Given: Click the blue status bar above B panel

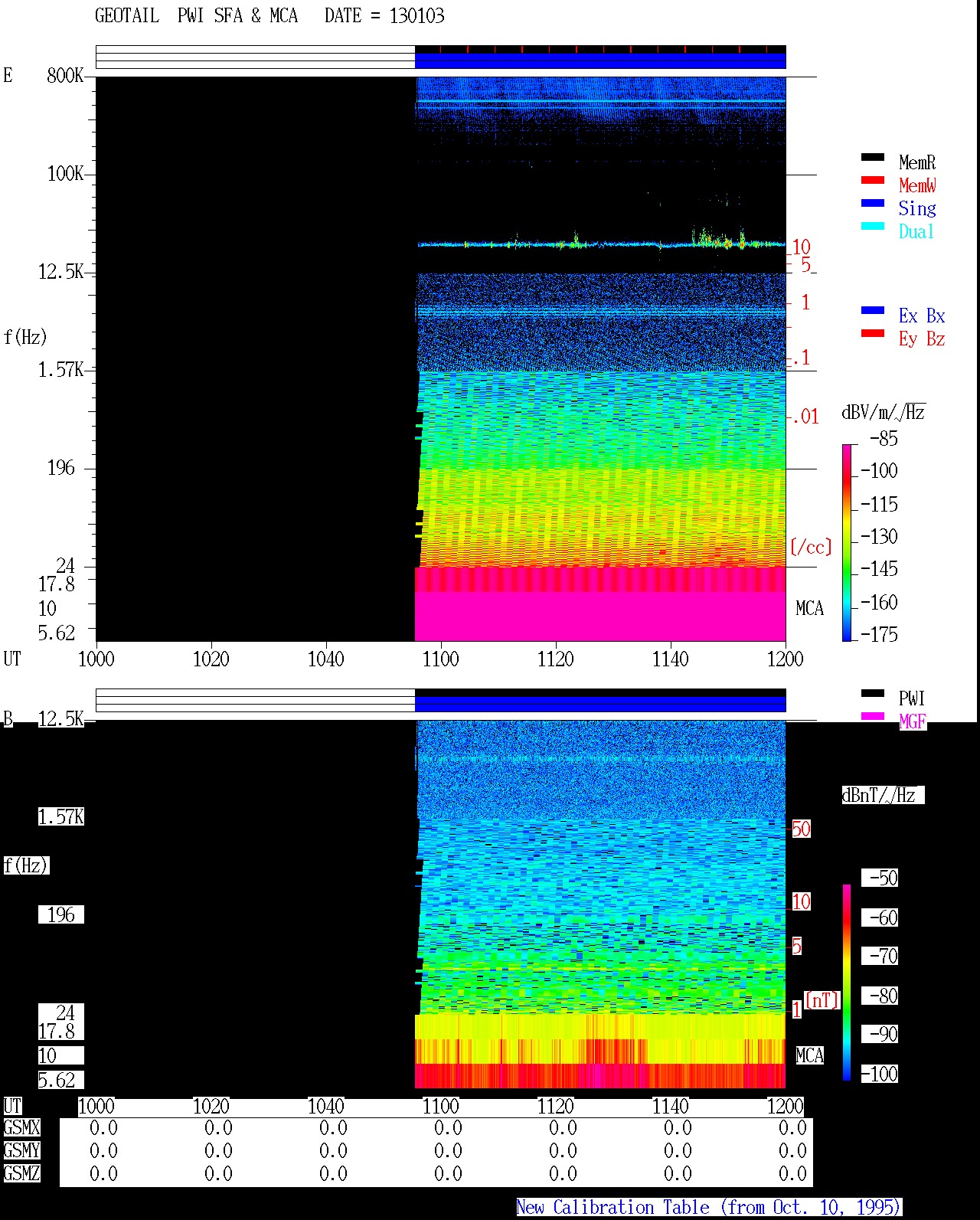Looking at the screenshot, I should click(600, 703).
